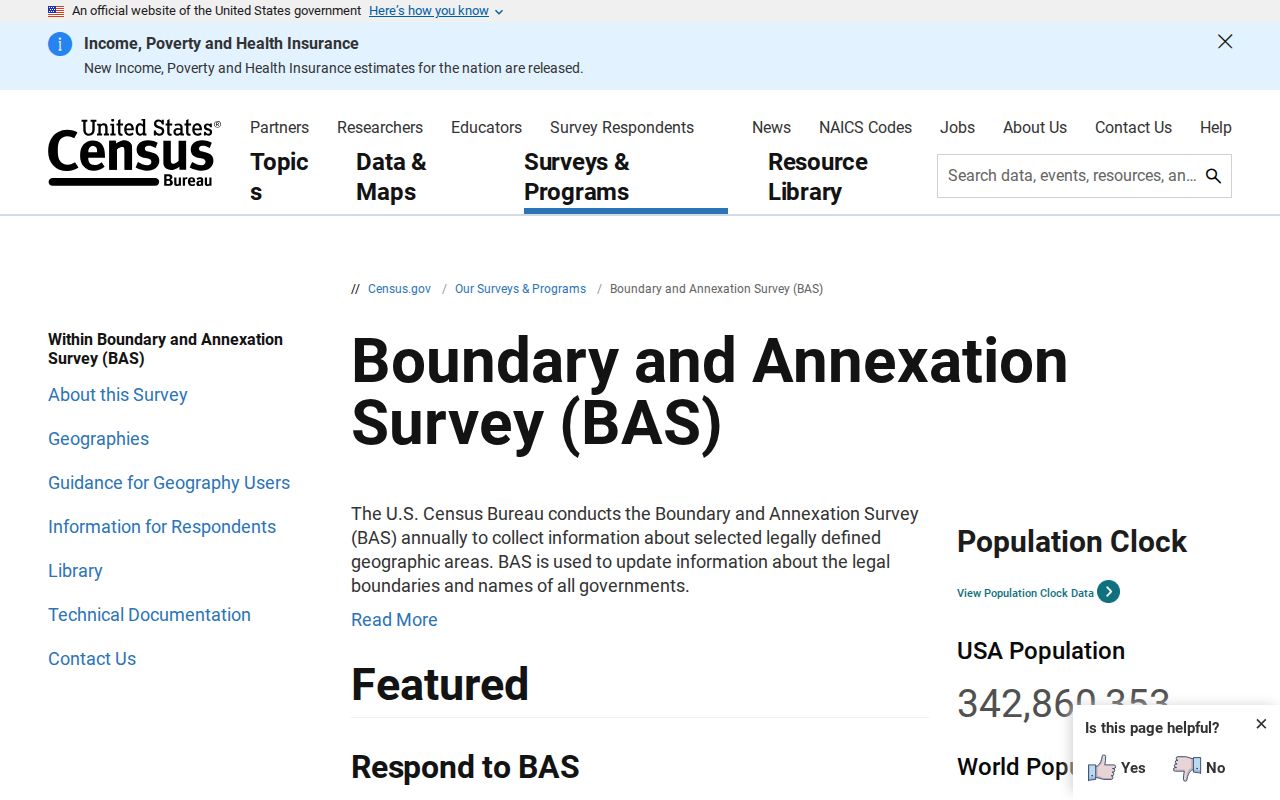Click thumbs-down No feedback button
Viewport: 1280px width, 800px height.
[x=1199, y=768]
